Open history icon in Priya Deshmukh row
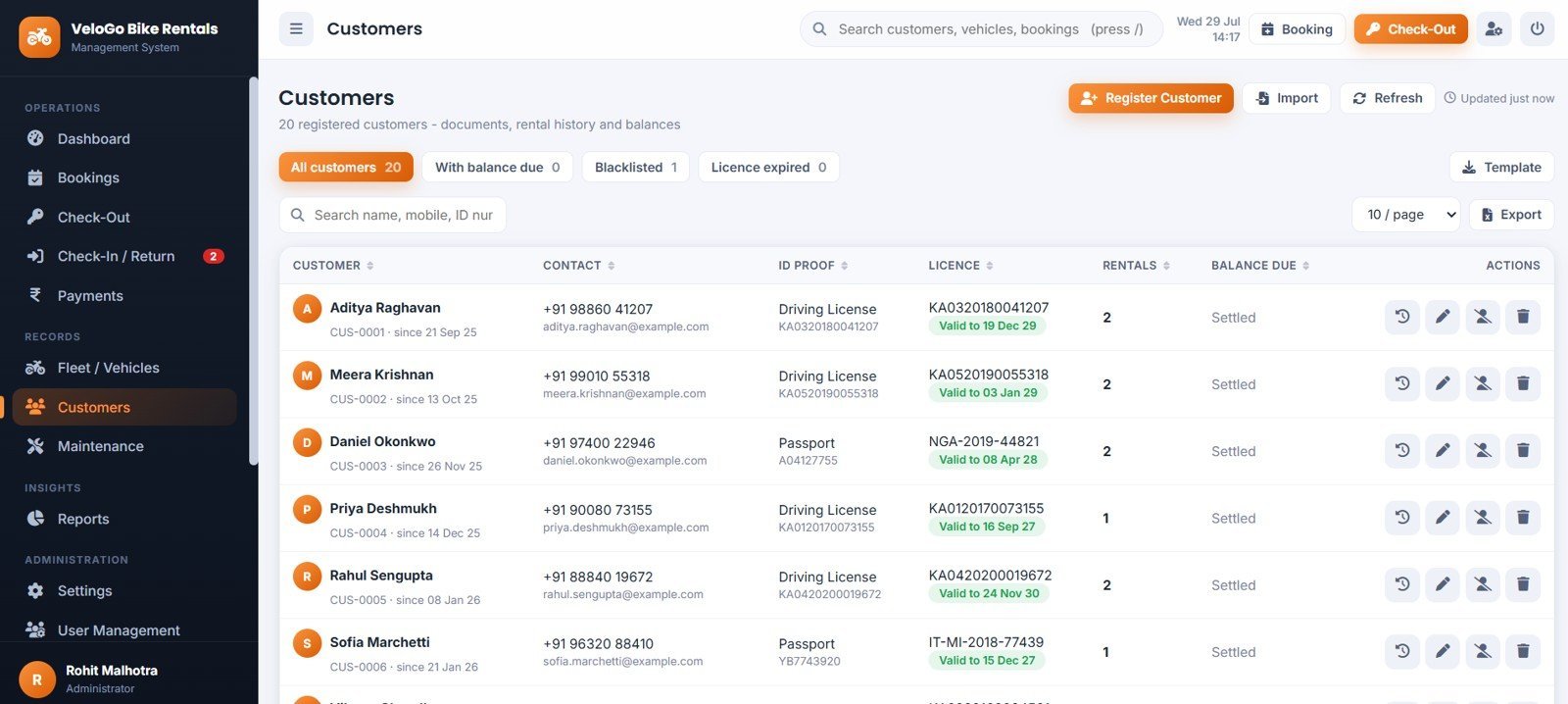1568x704 pixels. coord(1402,518)
